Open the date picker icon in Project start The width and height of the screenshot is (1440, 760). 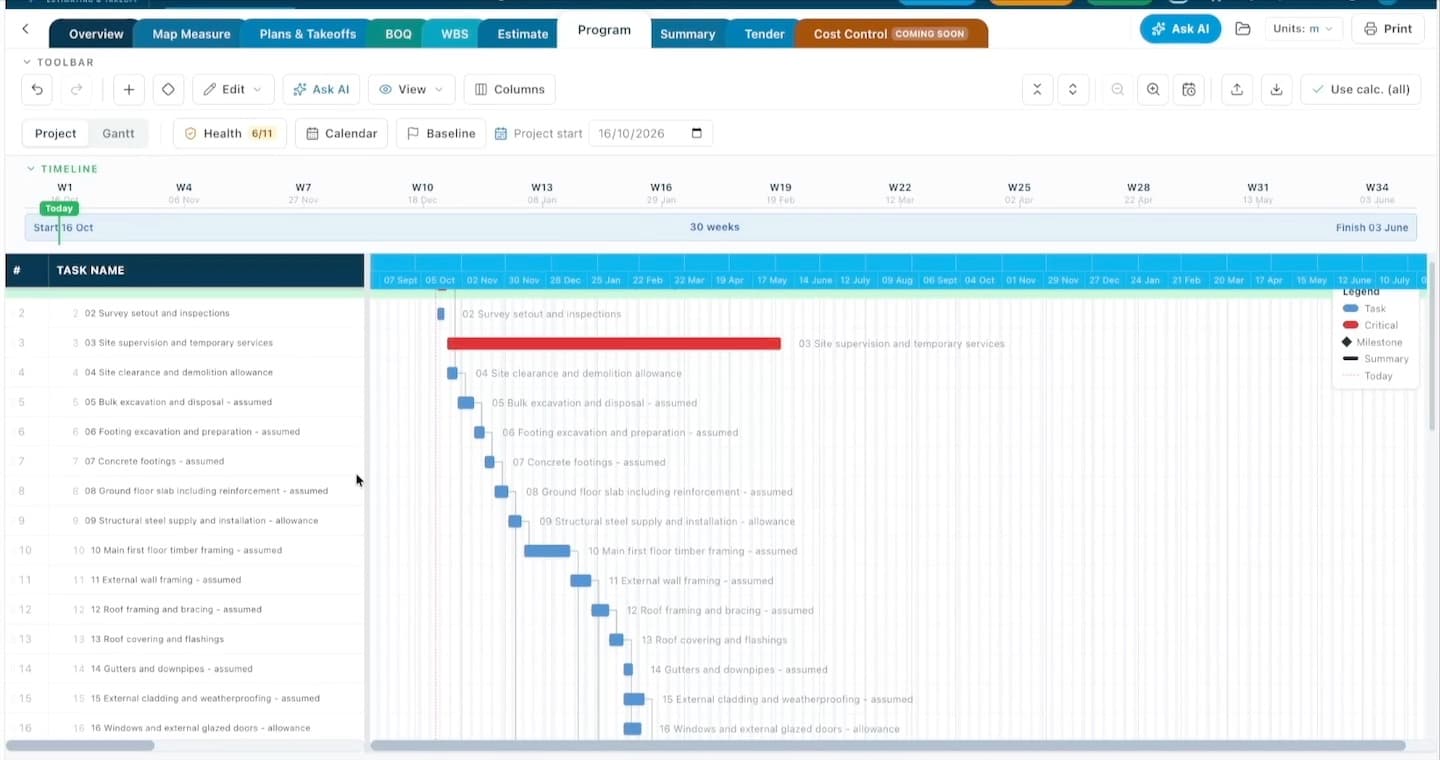(697, 133)
